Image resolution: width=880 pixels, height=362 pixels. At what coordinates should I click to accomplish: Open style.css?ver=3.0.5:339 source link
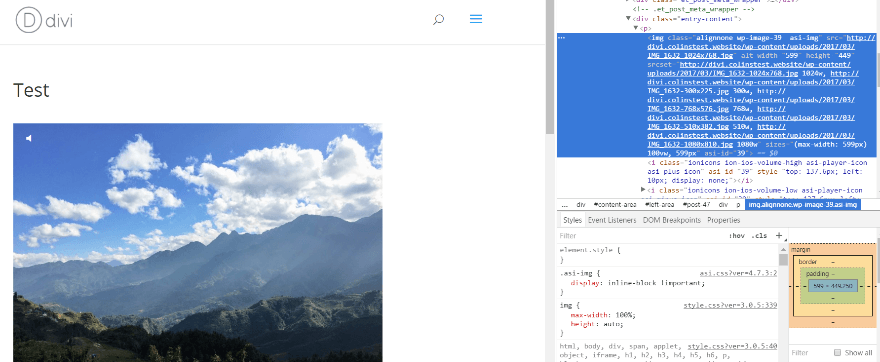730,306
